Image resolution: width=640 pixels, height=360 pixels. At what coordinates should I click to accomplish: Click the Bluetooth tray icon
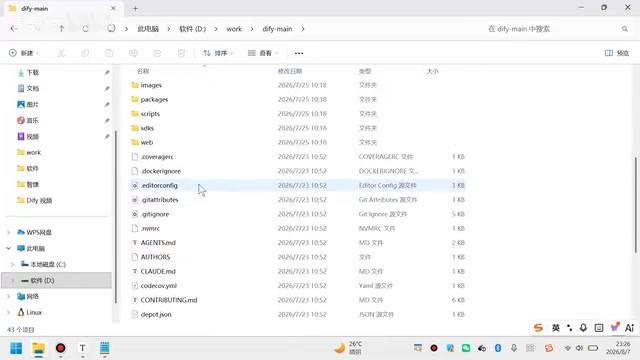(x=498, y=348)
